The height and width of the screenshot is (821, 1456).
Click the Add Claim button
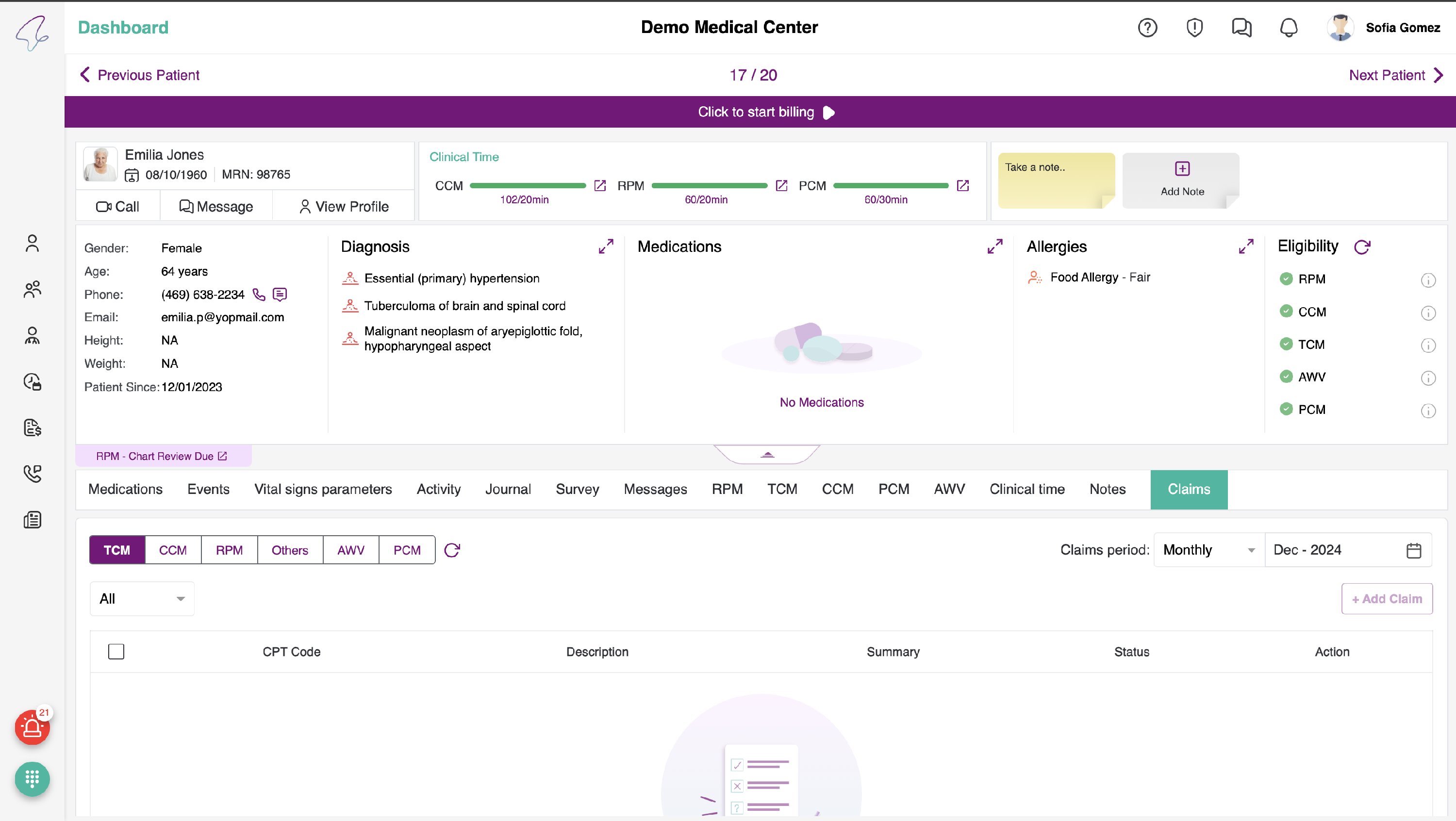(1387, 598)
